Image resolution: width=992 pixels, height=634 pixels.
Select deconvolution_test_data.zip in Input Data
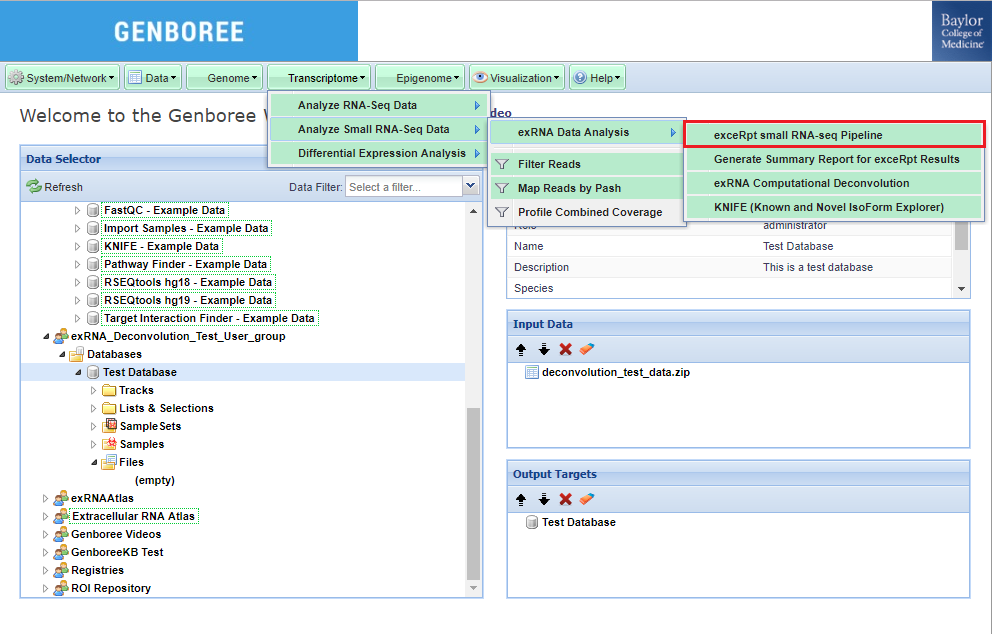coord(615,373)
